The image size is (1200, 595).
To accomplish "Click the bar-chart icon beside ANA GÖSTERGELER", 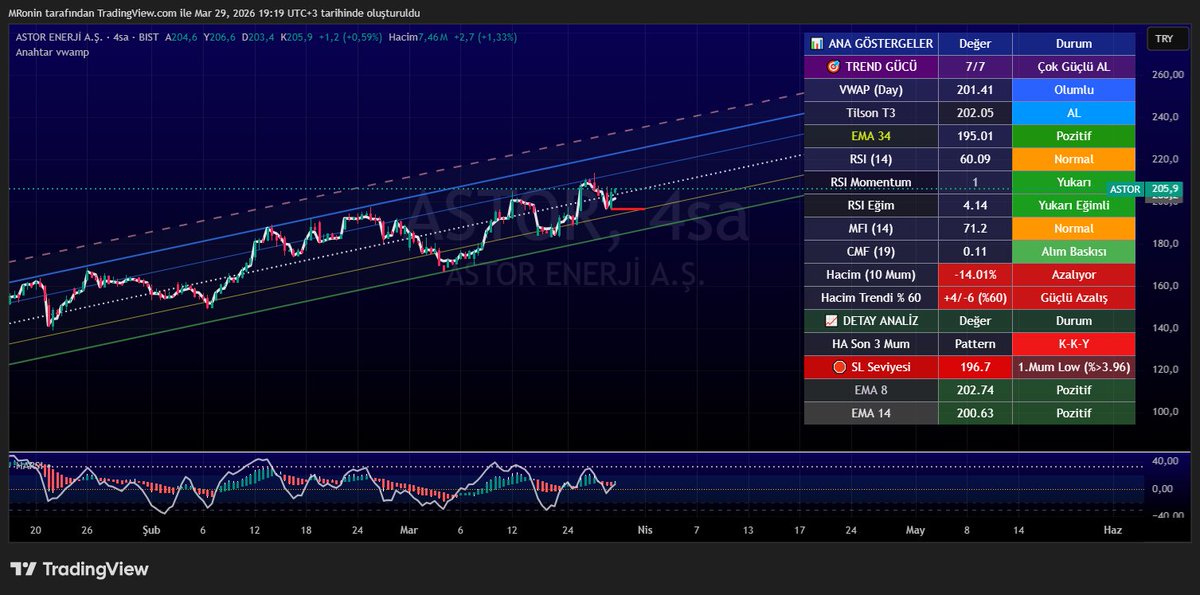I will coord(817,44).
